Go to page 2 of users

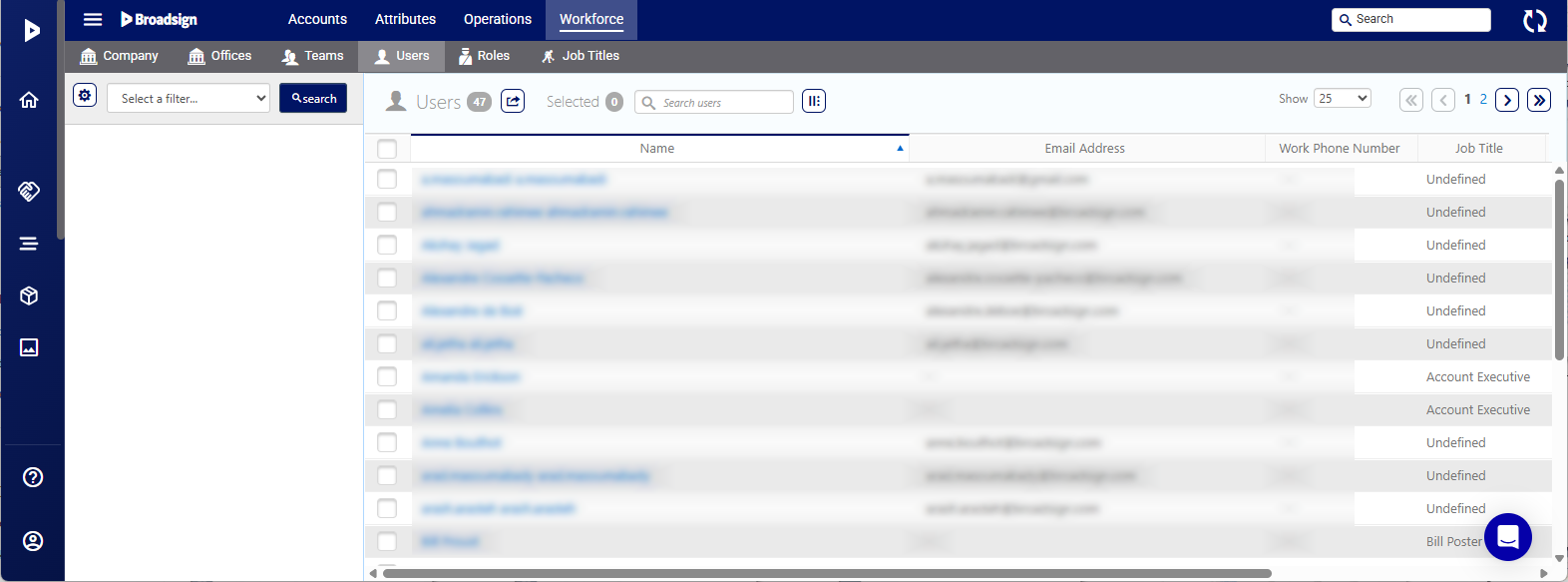(x=1483, y=99)
